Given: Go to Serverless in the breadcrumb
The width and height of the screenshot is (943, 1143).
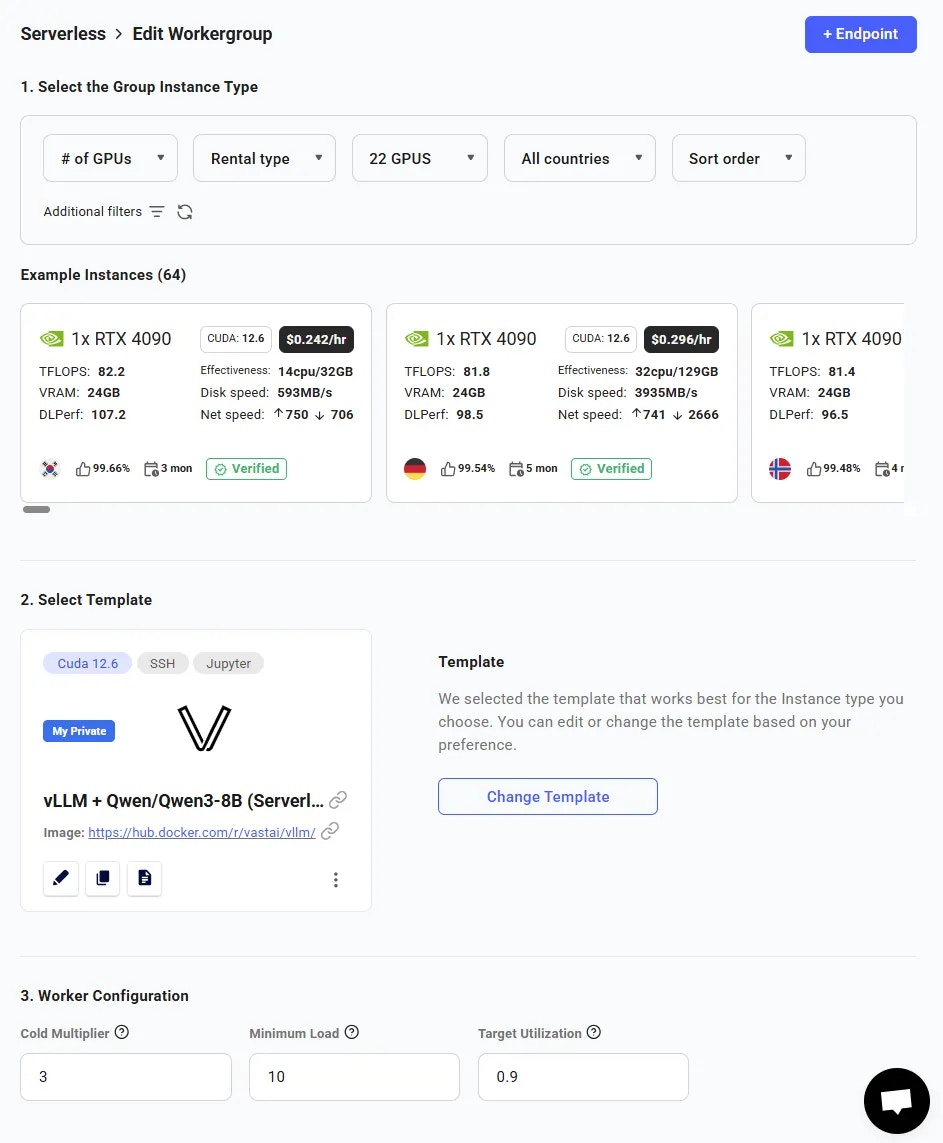Looking at the screenshot, I should tap(63, 34).
